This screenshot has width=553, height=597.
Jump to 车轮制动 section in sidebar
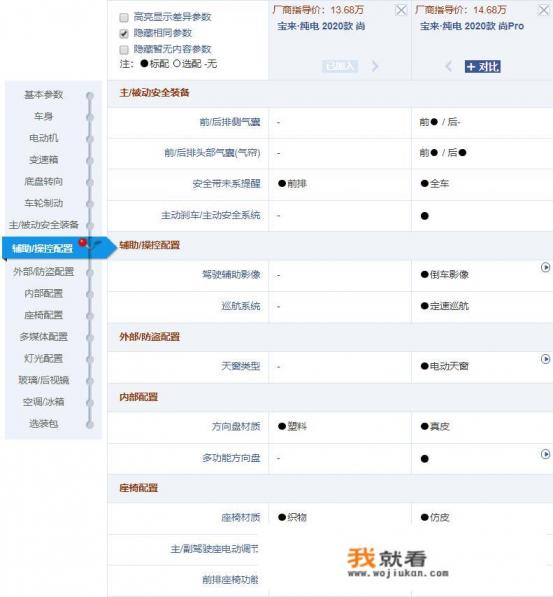(x=43, y=203)
